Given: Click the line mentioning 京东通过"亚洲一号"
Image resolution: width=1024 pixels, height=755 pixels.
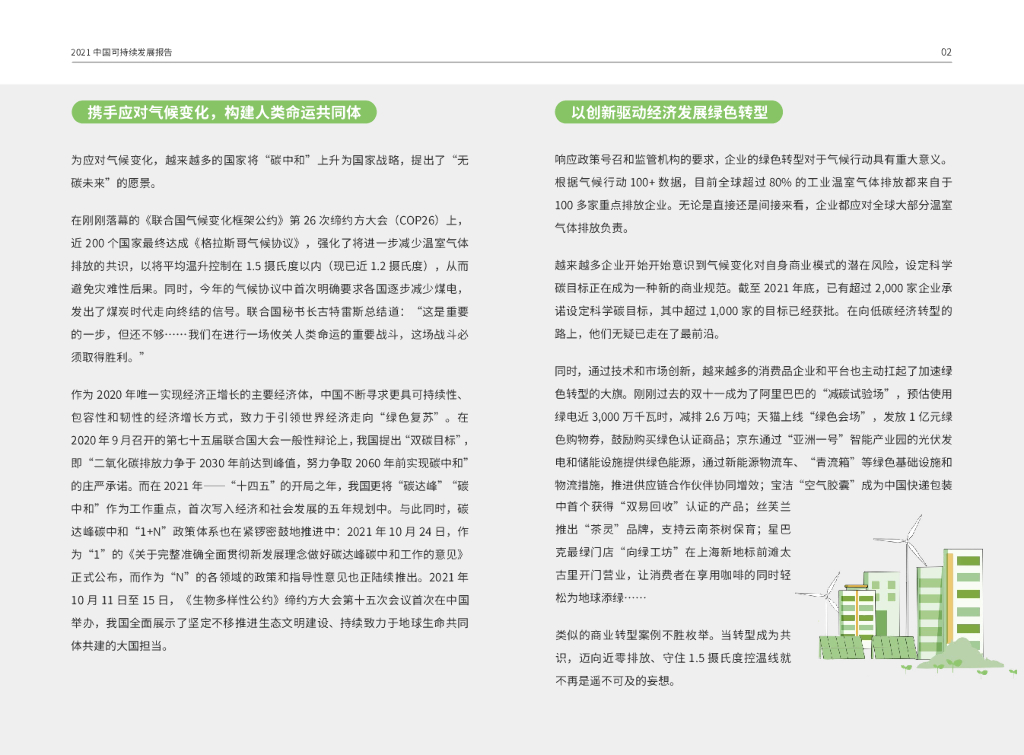Looking at the screenshot, I should click(x=754, y=440).
